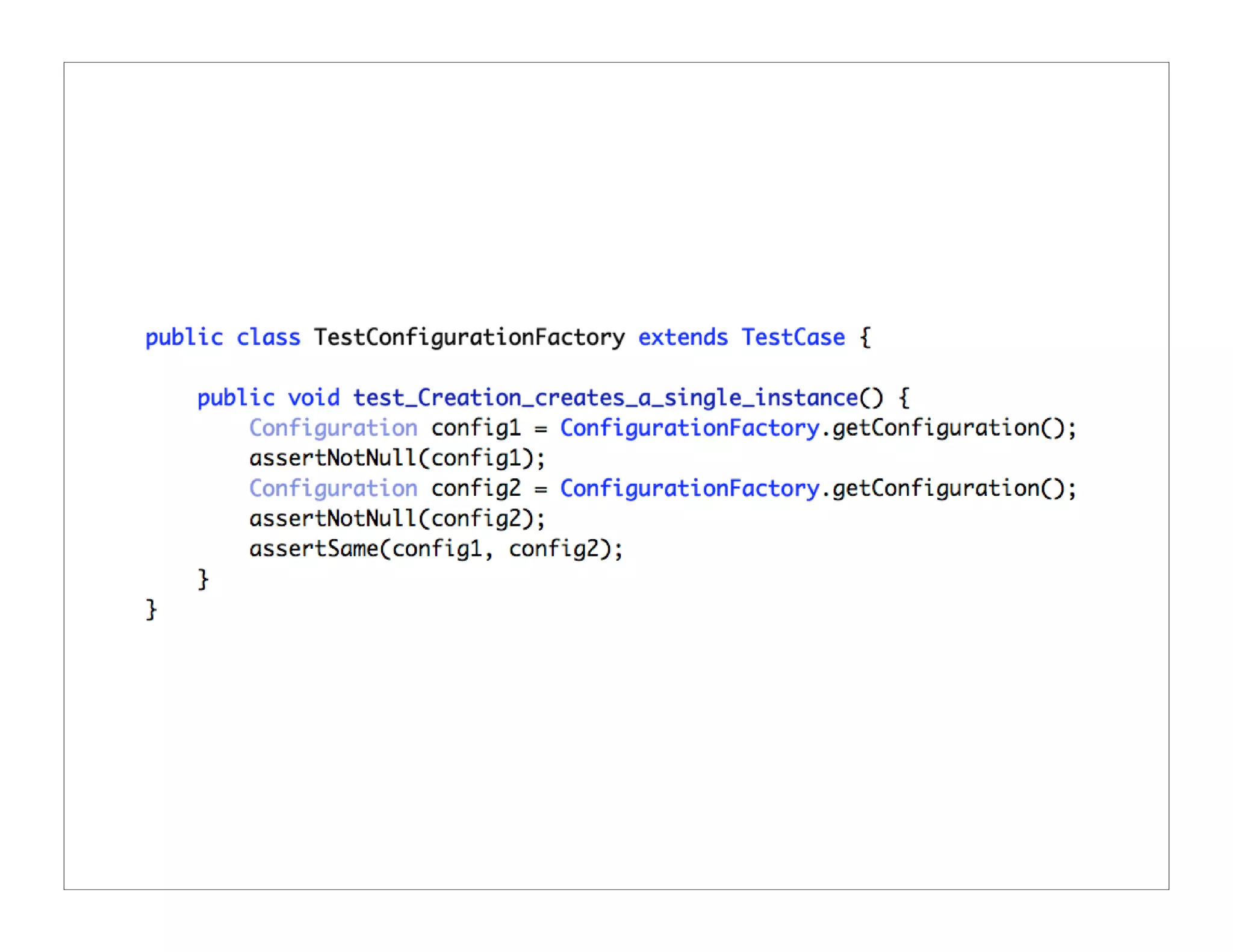Click the 'class' keyword
1233x952 pixels.
point(268,337)
